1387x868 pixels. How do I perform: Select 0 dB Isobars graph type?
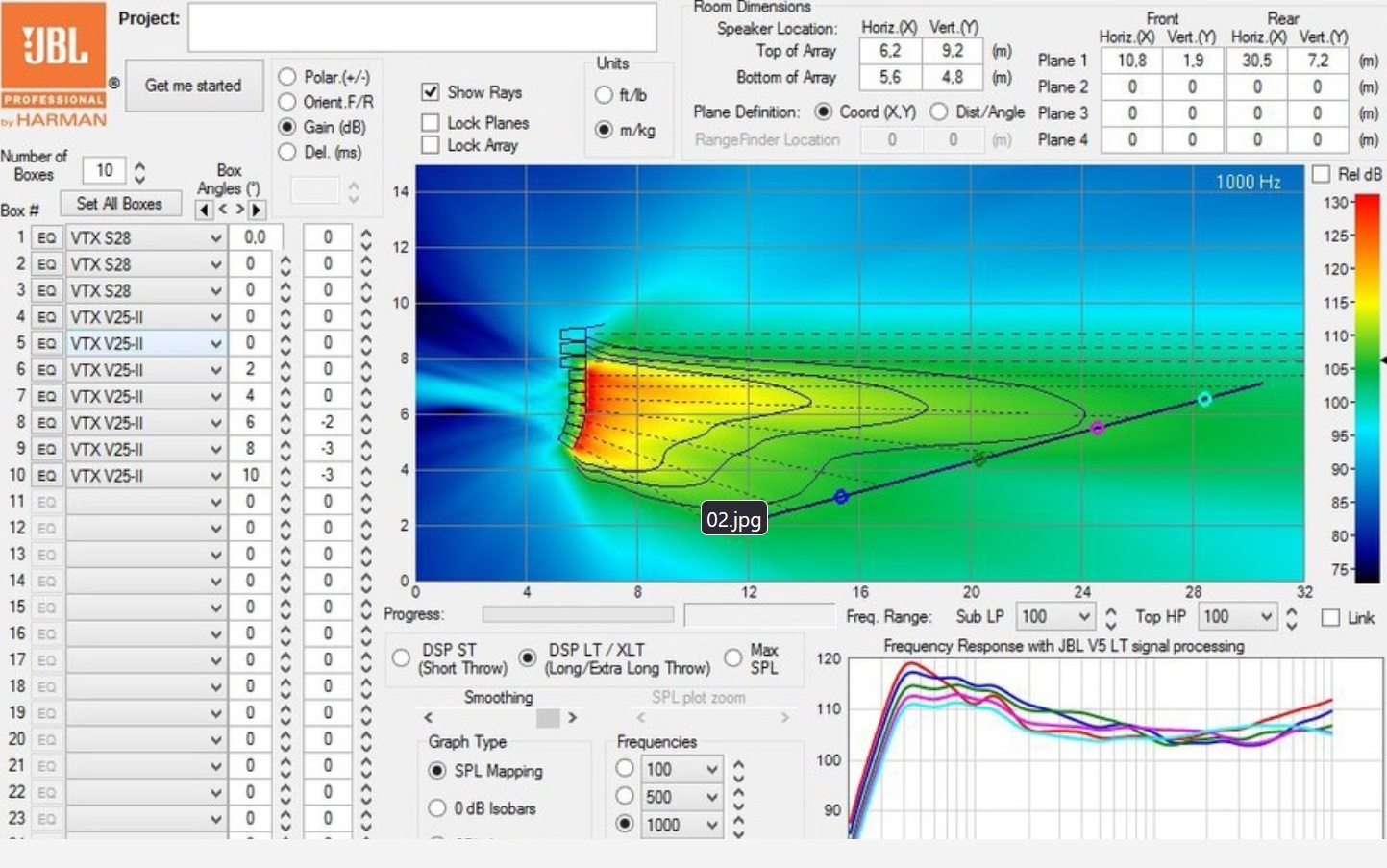point(437,808)
